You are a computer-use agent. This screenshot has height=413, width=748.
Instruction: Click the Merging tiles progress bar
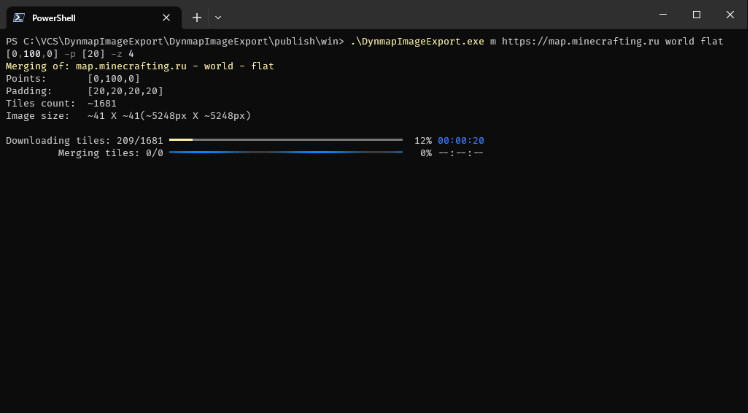click(286, 153)
